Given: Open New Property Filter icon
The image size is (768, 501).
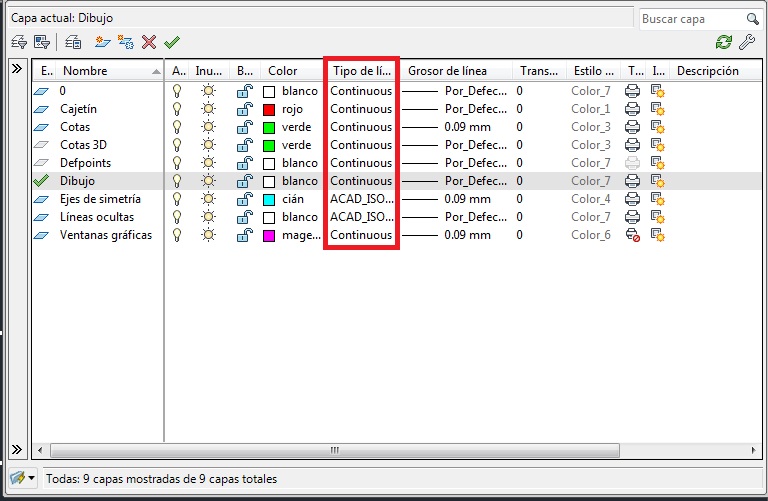Looking at the screenshot, I should point(19,43).
